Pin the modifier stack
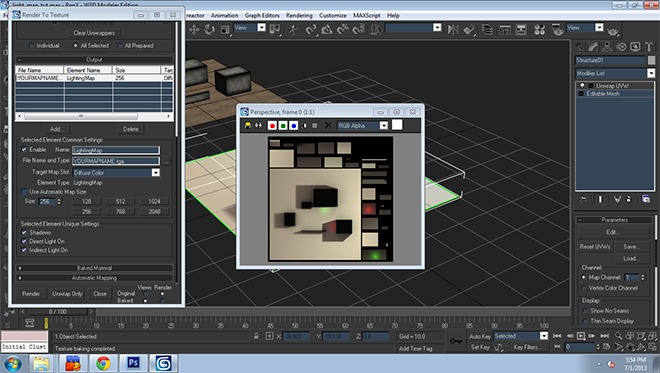The height and width of the screenshot is (373, 660). tap(583, 199)
